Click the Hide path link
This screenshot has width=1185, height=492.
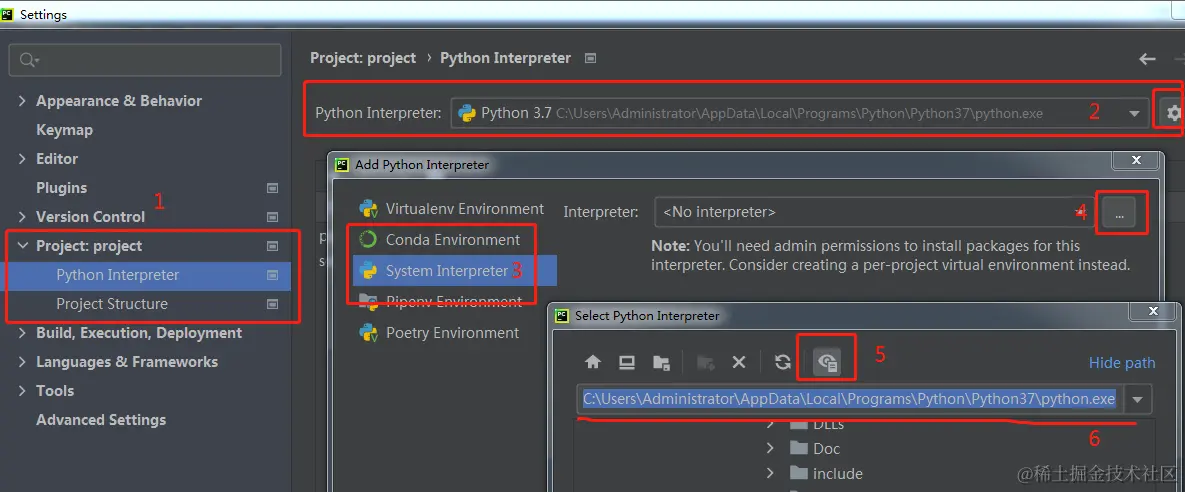pos(1121,363)
